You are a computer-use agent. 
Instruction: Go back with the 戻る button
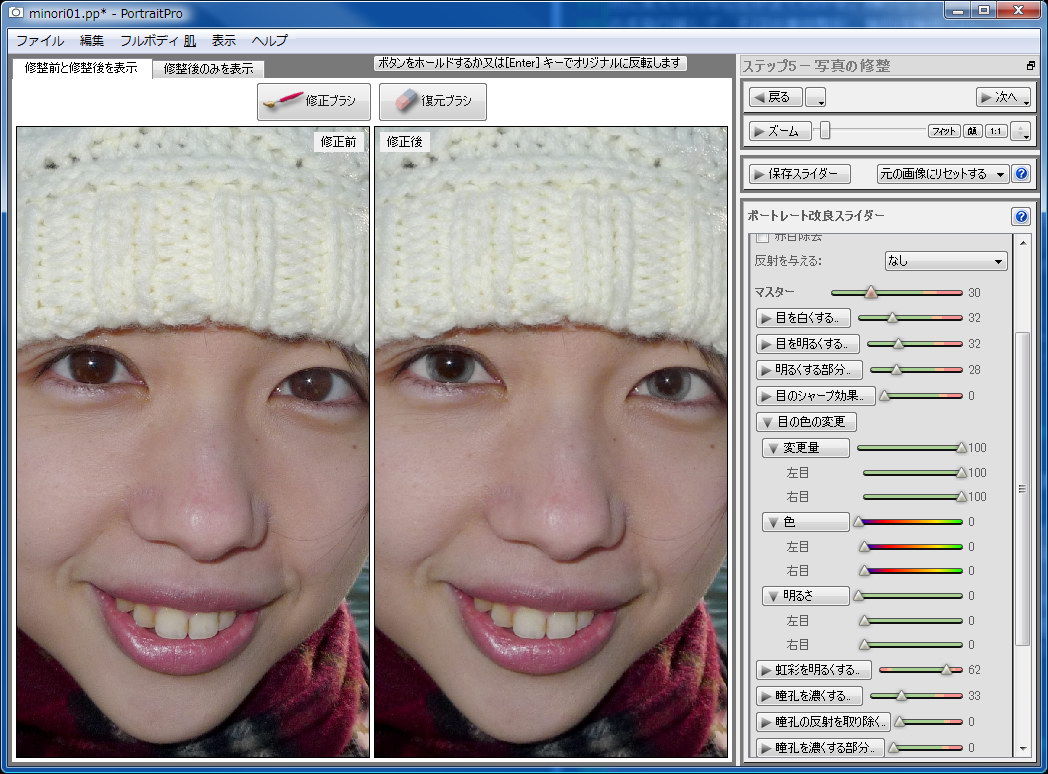click(x=775, y=97)
